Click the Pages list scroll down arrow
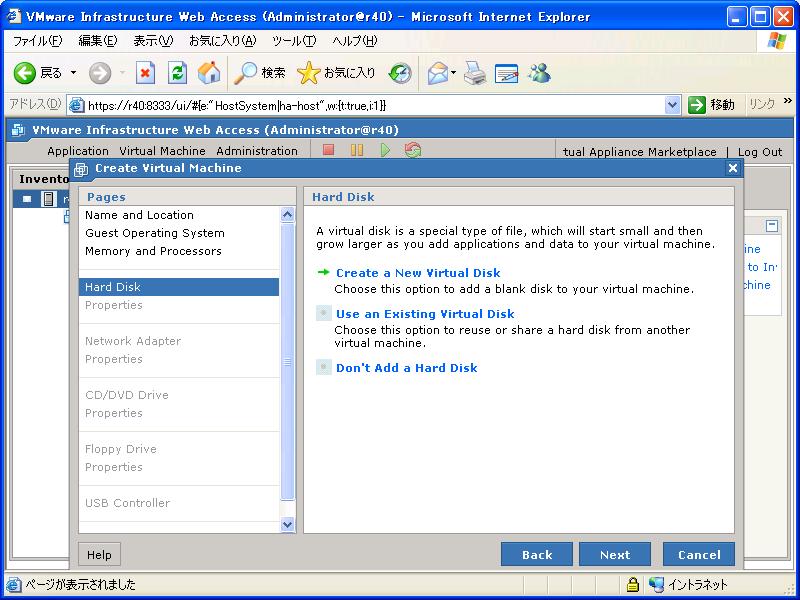800x600 pixels. [288, 524]
